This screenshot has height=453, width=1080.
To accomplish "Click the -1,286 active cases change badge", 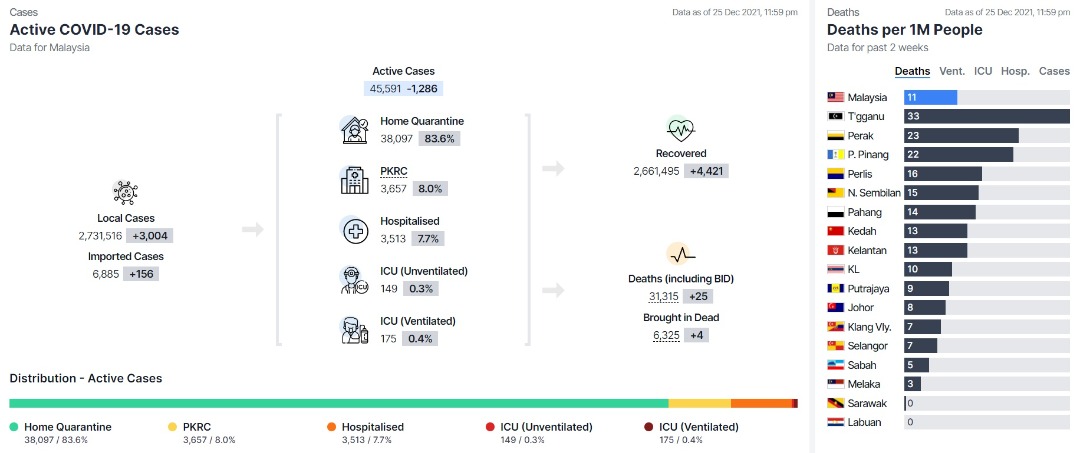I will tap(422, 89).
